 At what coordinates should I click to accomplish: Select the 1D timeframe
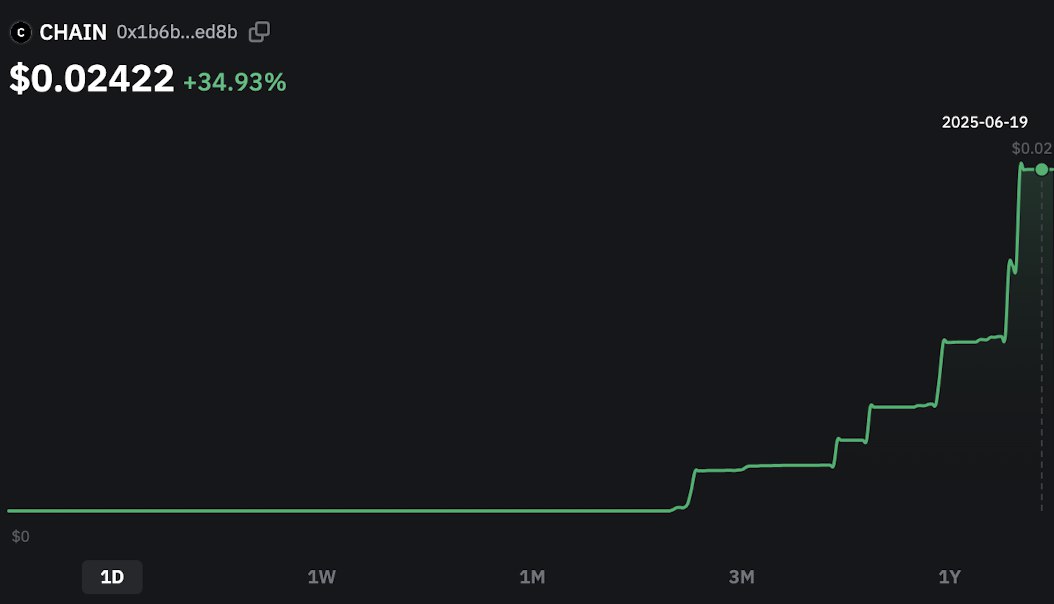click(x=112, y=576)
